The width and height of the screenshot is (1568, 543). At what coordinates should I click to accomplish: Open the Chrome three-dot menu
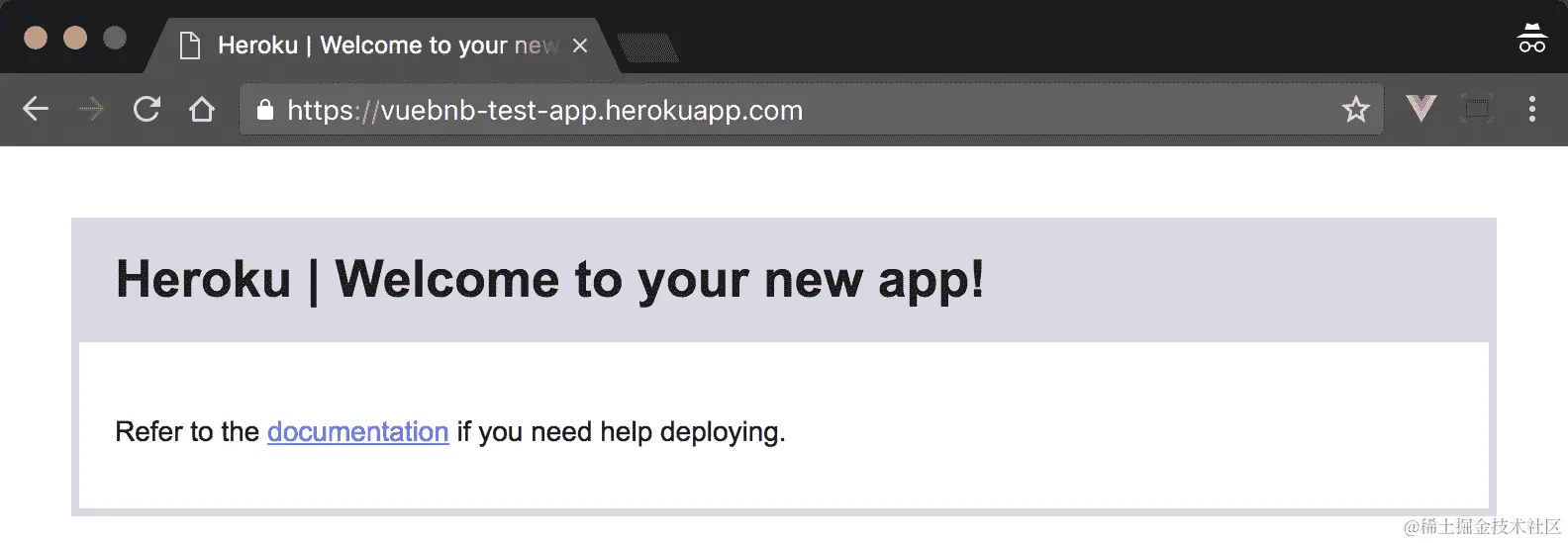(x=1531, y=109)
